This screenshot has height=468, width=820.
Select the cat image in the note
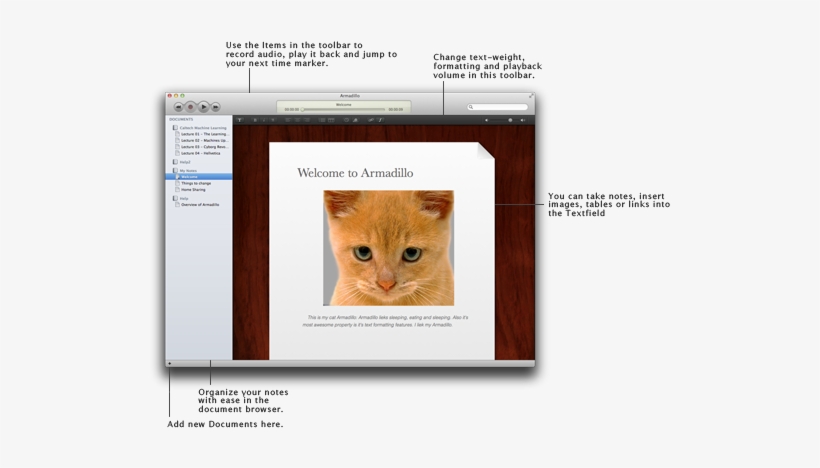point(389,248)
